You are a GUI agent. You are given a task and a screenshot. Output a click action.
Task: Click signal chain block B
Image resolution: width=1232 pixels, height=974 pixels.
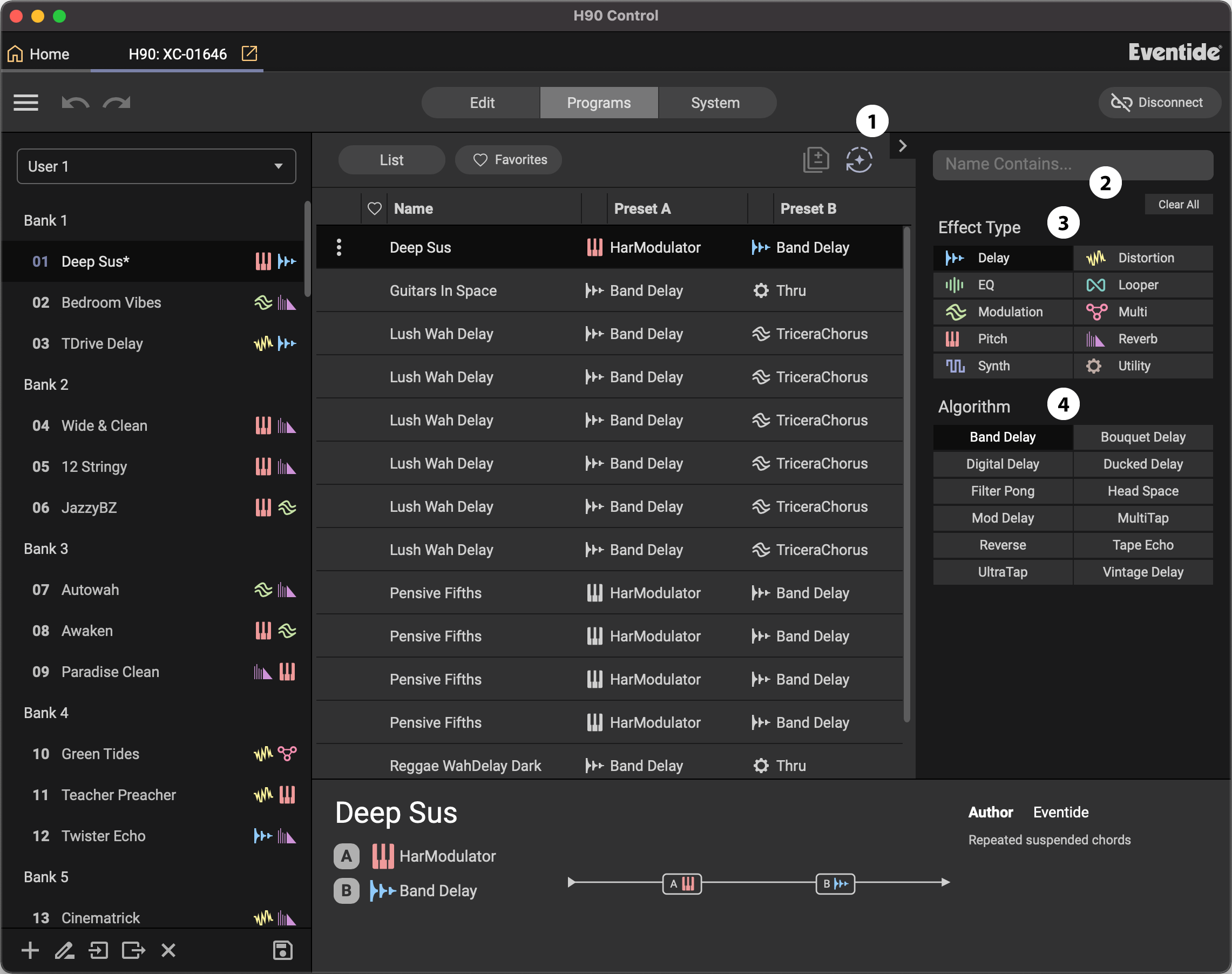pyautogui.click(x=835, y=884)
